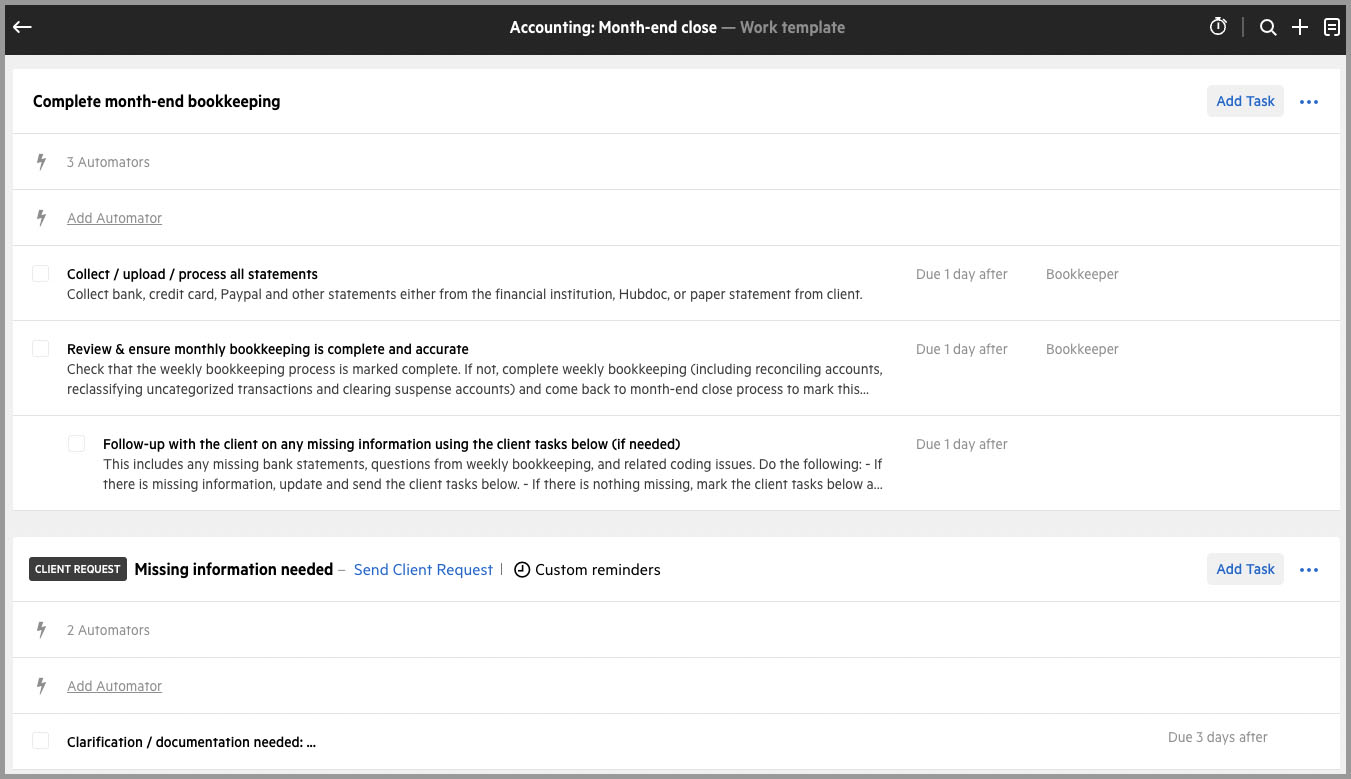Go back using the left arrow
The image size is (1351, 779).
pyautogui.click(x=22, y=28)
